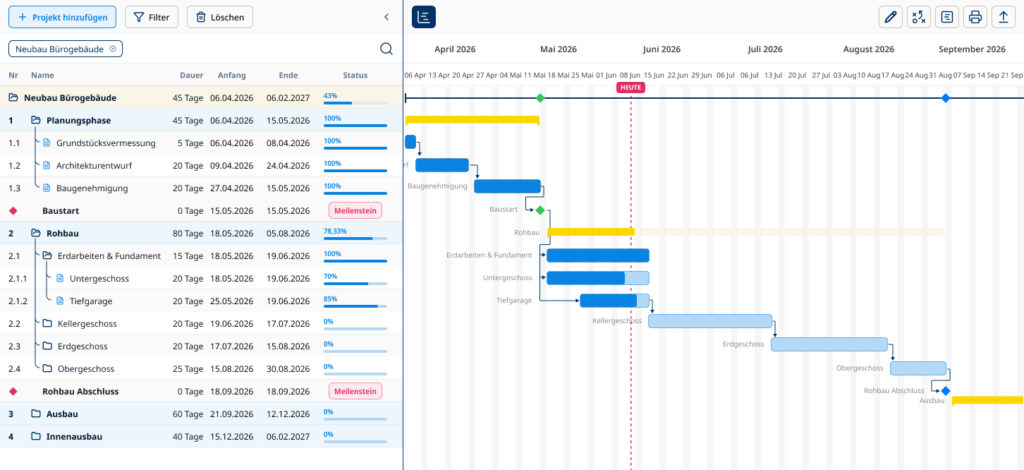Select the Obergeschoss bar in the Gantt chart
This screenshot has width=1024, height=470.
(918, 368)
